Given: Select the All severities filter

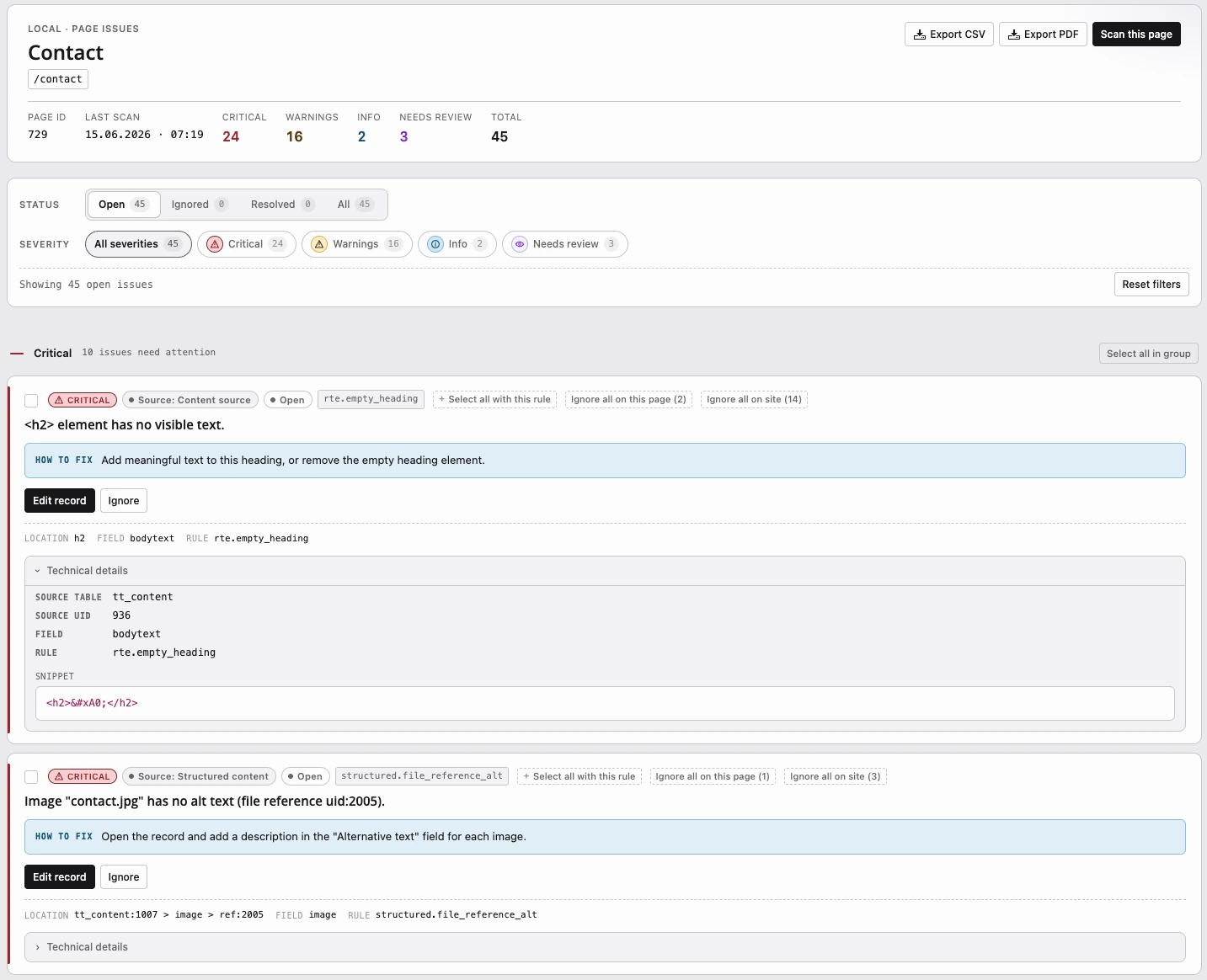Looking at the screenshot, I should [x=138, y=244].
